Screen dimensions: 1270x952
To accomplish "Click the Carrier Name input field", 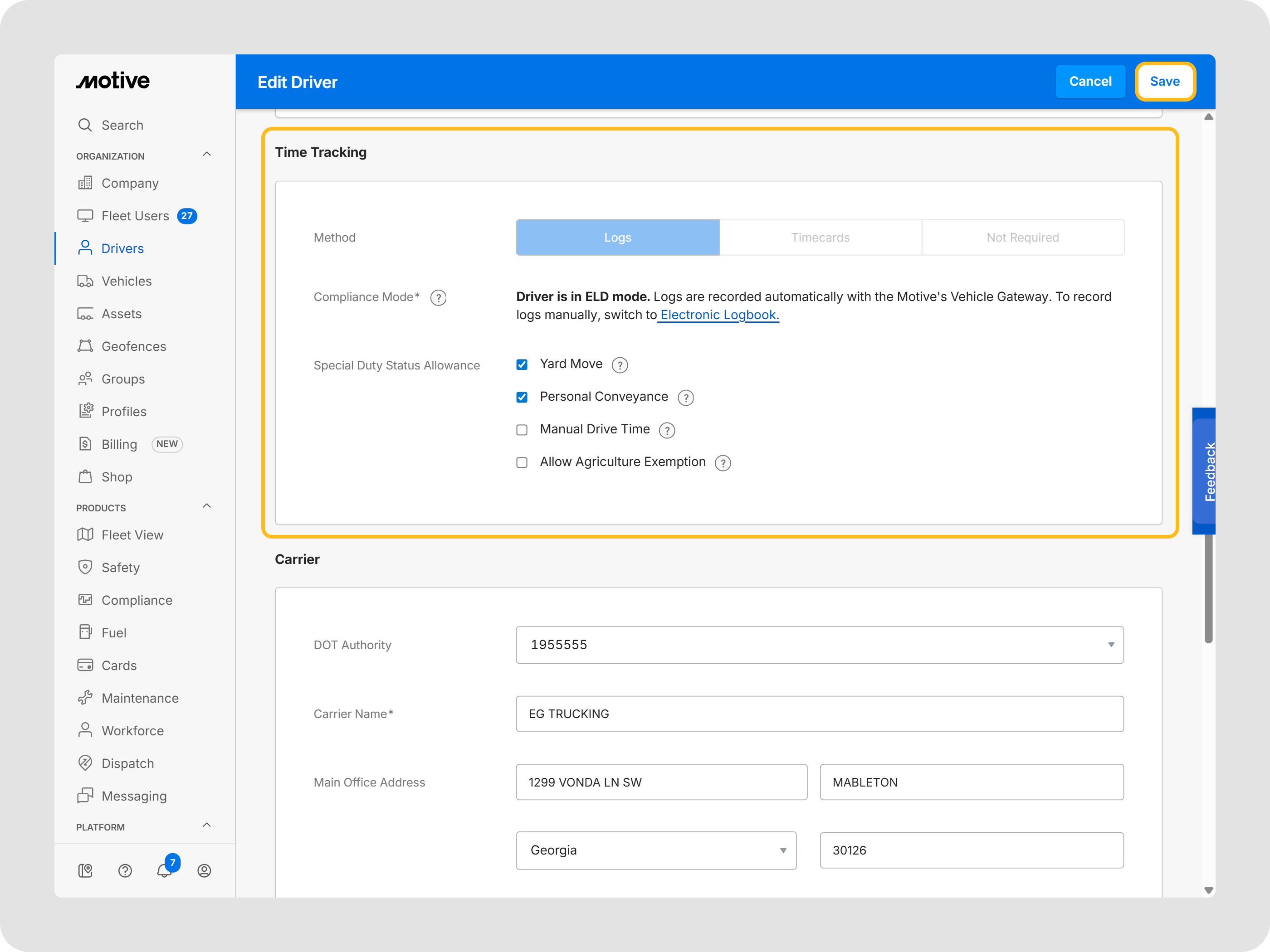I will [819, 713].
